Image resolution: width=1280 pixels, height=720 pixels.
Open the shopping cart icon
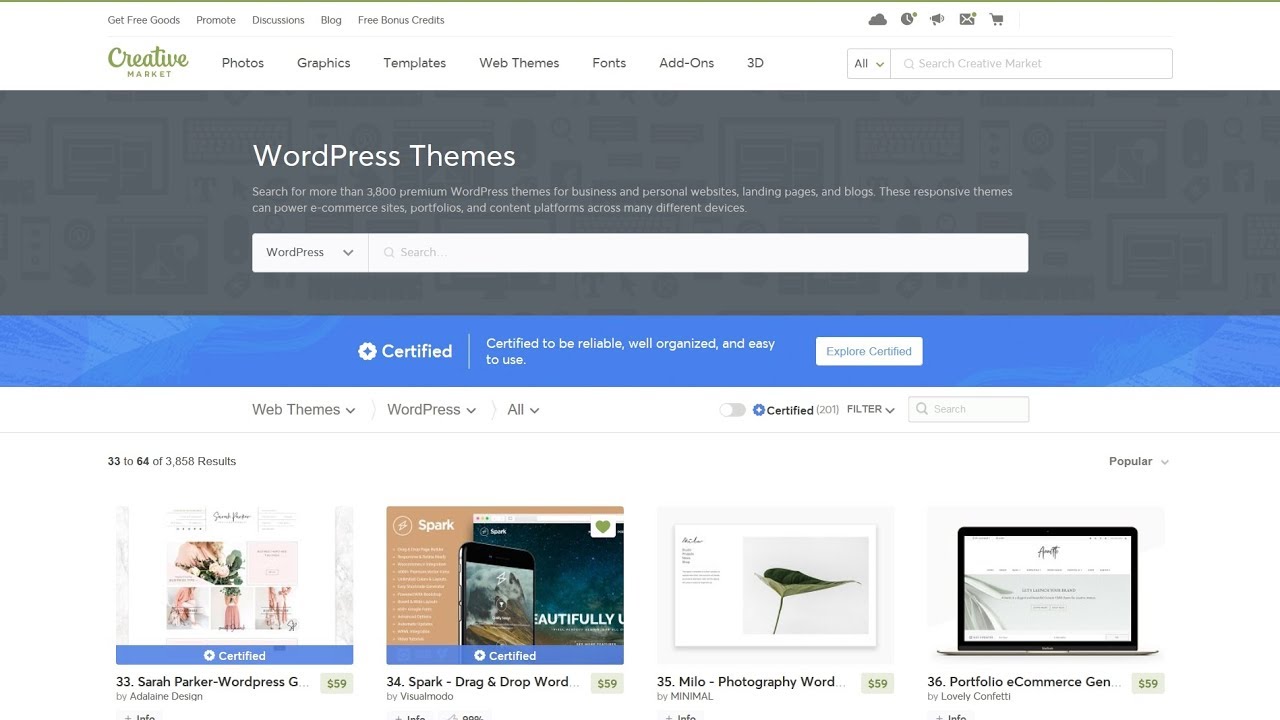coord(996,19)
